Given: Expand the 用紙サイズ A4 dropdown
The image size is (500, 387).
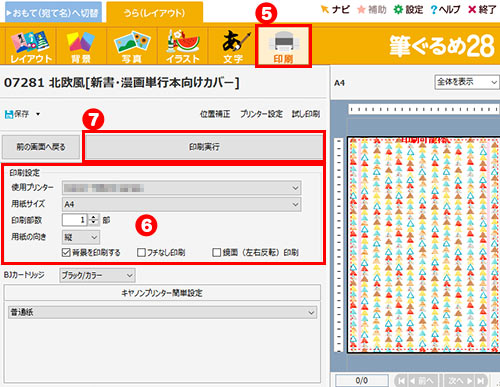Looking at the screenshot, I should [182, 204].
